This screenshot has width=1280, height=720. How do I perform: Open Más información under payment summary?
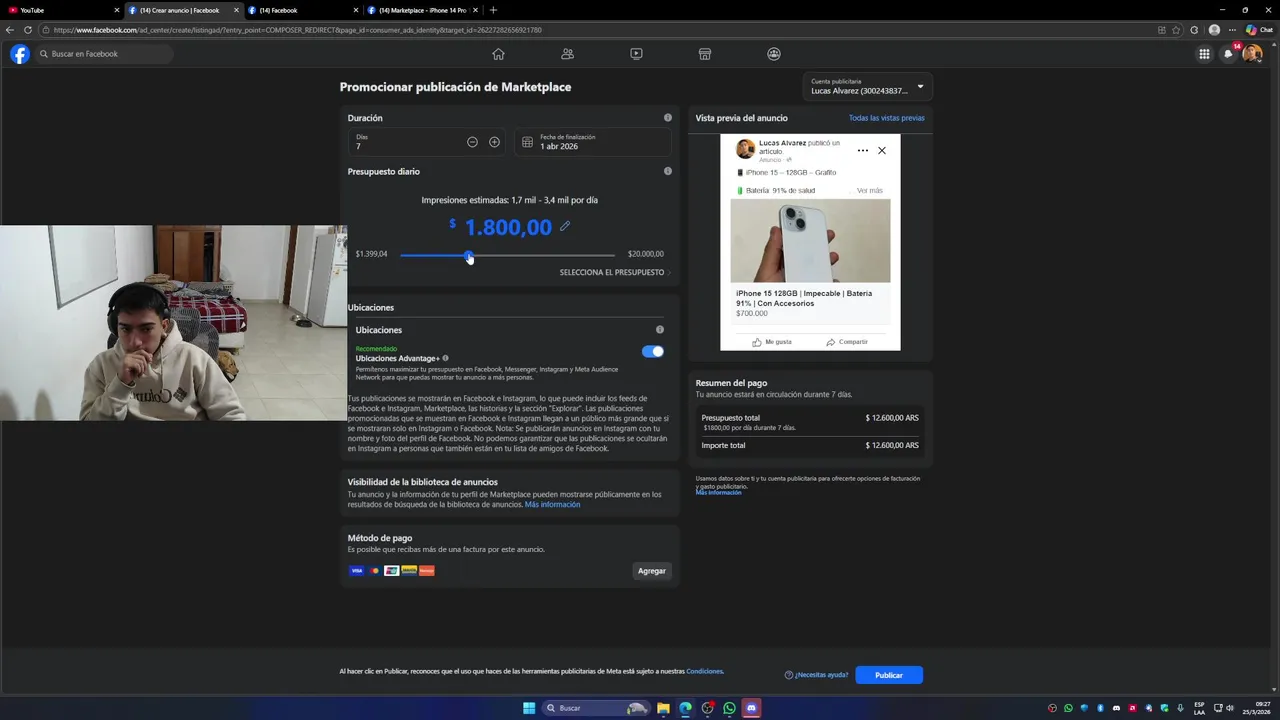(719, 493)
